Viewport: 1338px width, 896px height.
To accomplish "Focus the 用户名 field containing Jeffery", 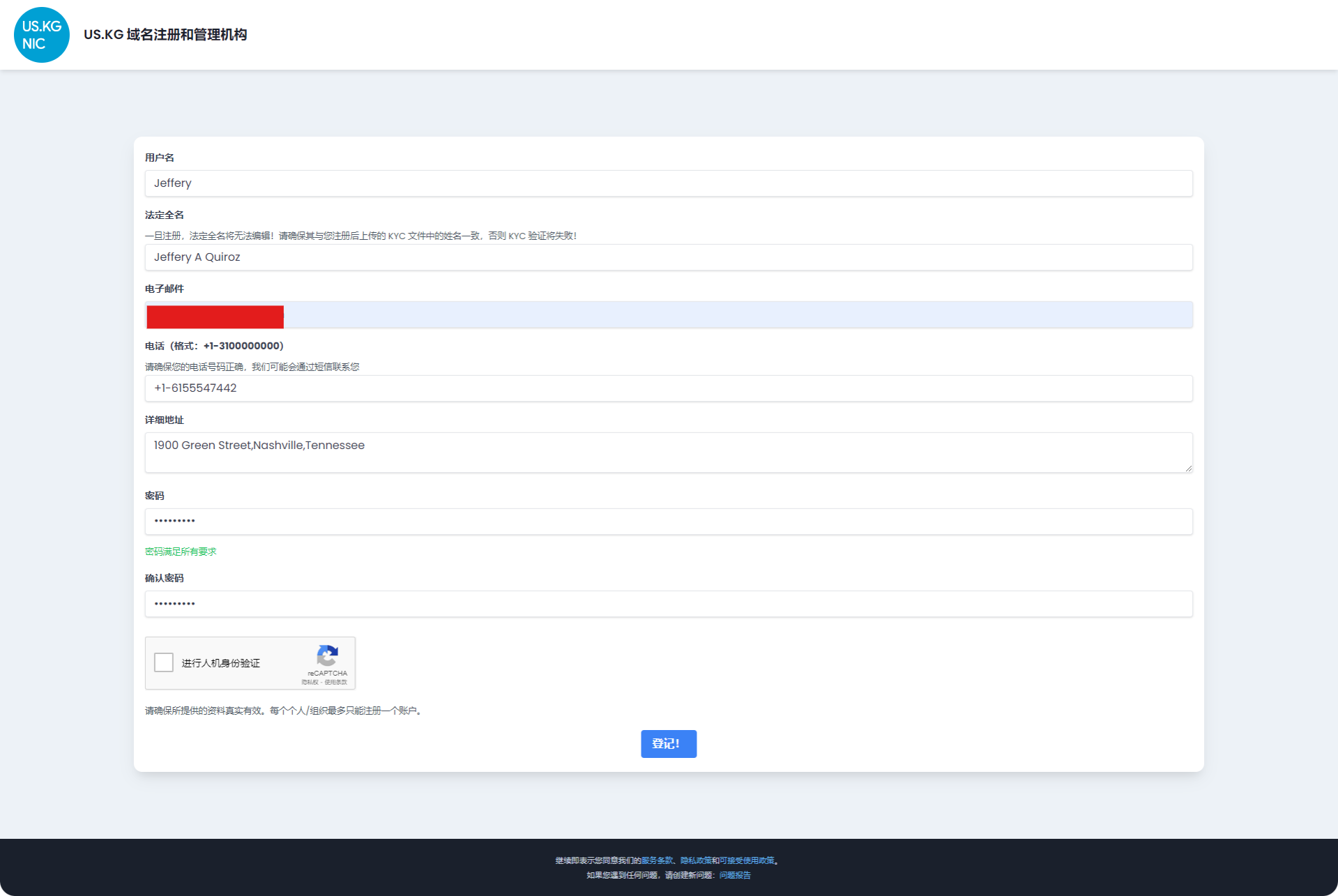I will [x=669, y=183].
